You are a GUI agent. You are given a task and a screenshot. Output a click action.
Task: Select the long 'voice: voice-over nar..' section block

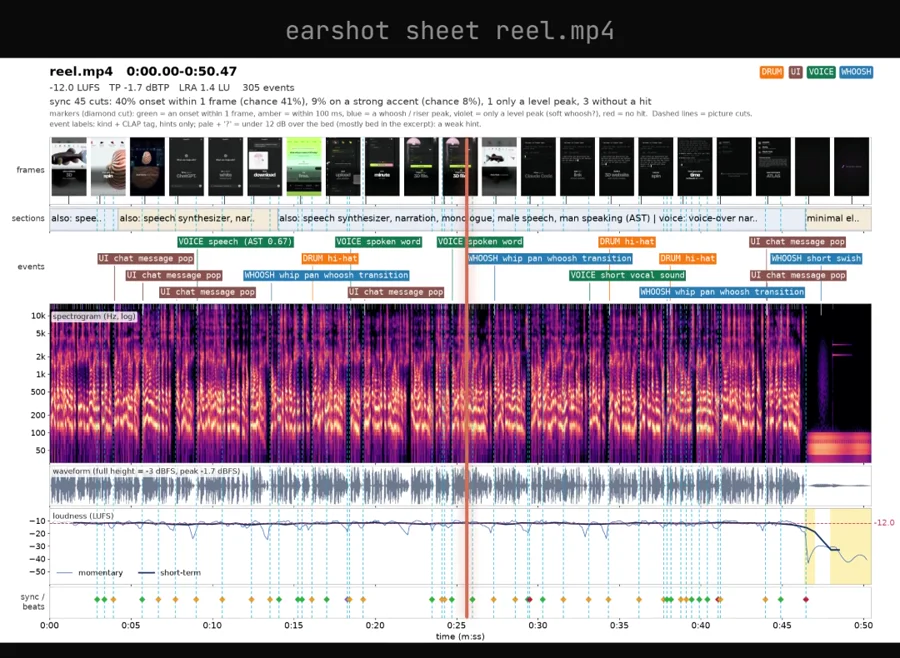coord(542,219)
